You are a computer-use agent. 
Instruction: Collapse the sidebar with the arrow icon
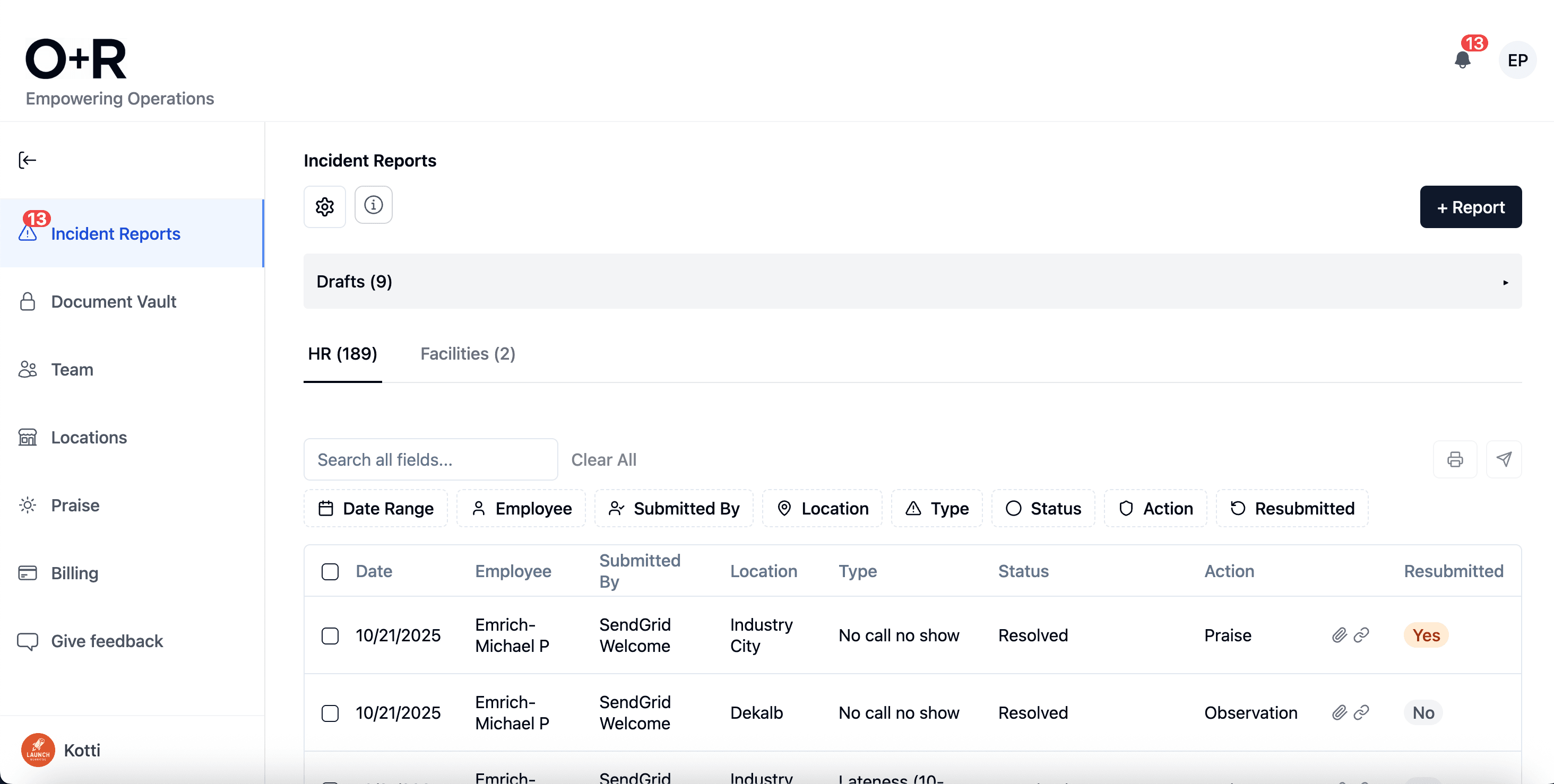(x=27, y=160)
